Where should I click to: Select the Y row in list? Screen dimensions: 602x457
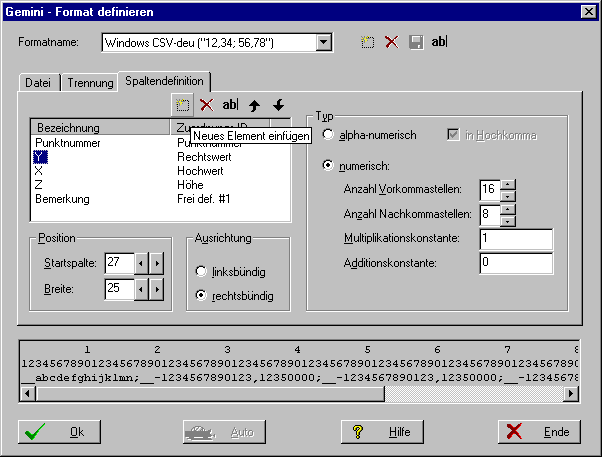[160, 157]
